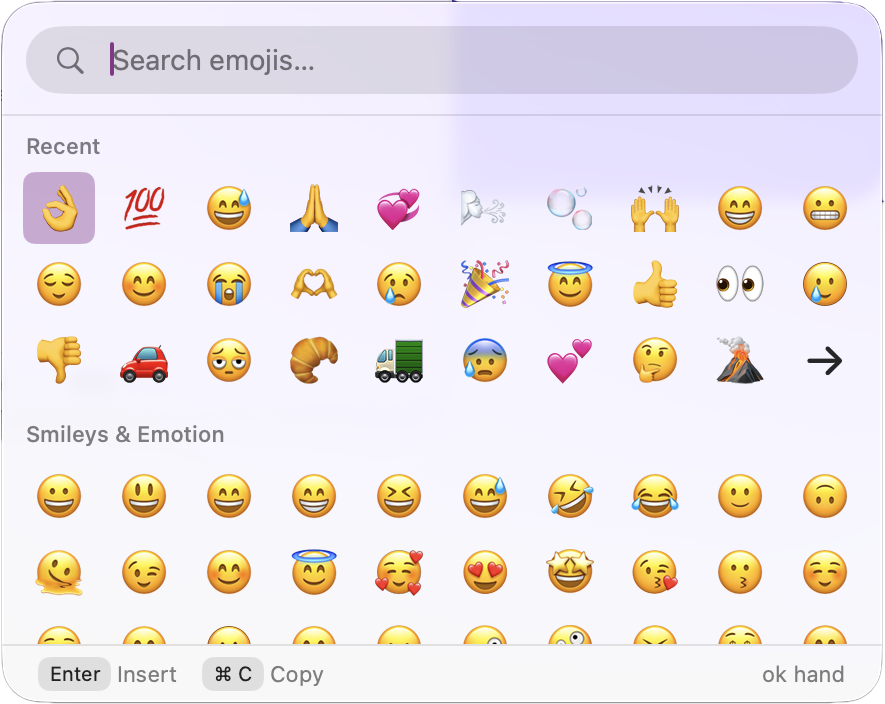Pick the folded hands emoji
The height and width of the screenshot is (704, 885).
[x=313, y=208]
